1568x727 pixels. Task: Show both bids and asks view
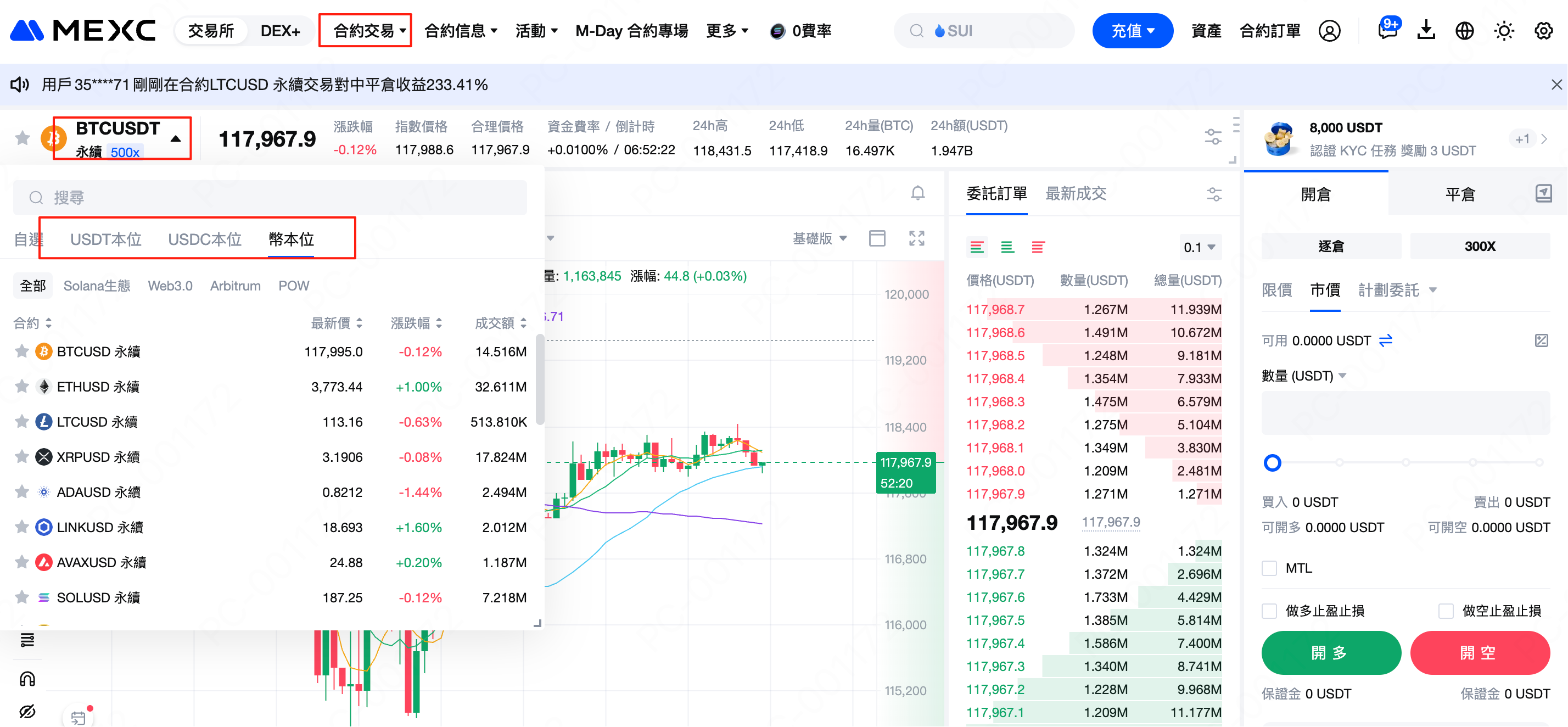tap(977, 247)
